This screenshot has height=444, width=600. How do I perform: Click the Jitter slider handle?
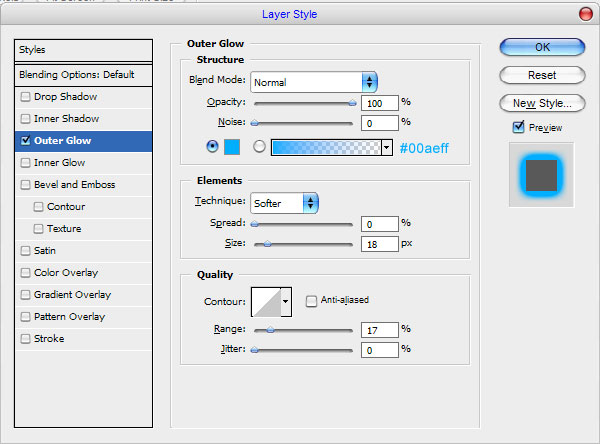(254, 349)
